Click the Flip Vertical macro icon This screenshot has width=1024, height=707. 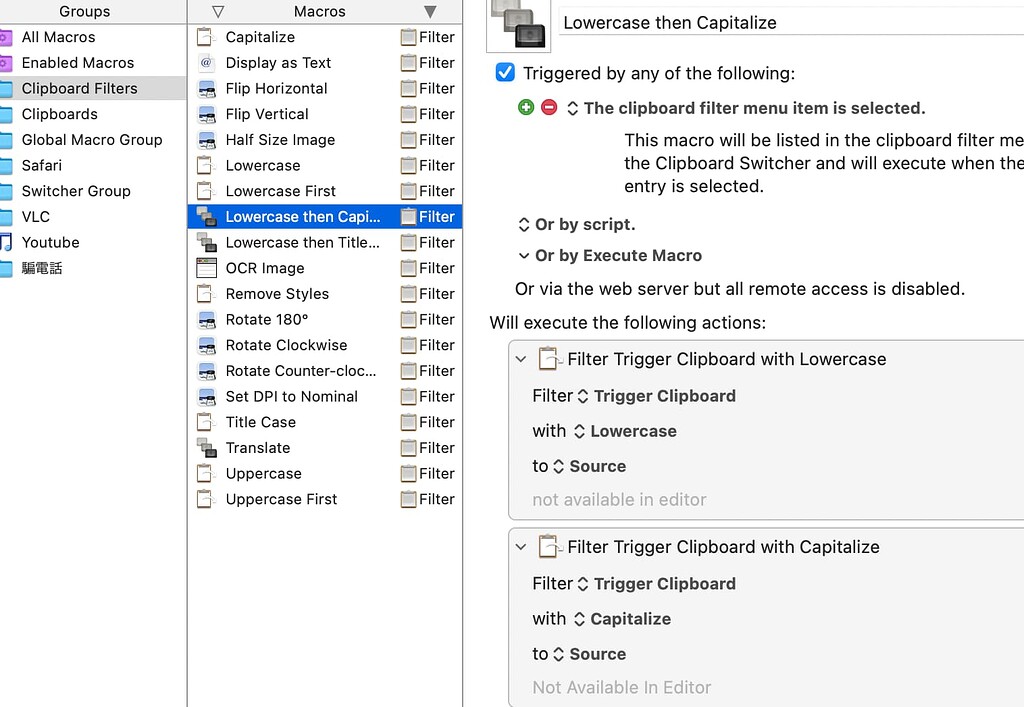click(x=206, y=113)
